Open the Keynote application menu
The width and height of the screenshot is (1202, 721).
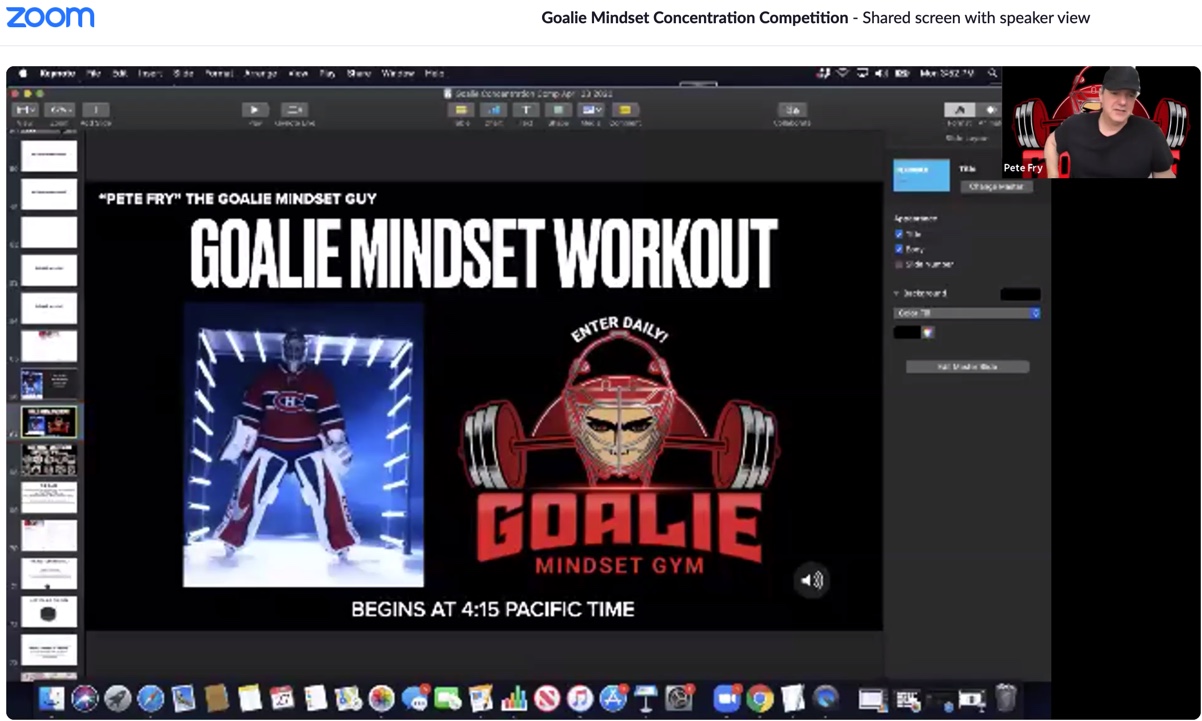click(58, 74)
